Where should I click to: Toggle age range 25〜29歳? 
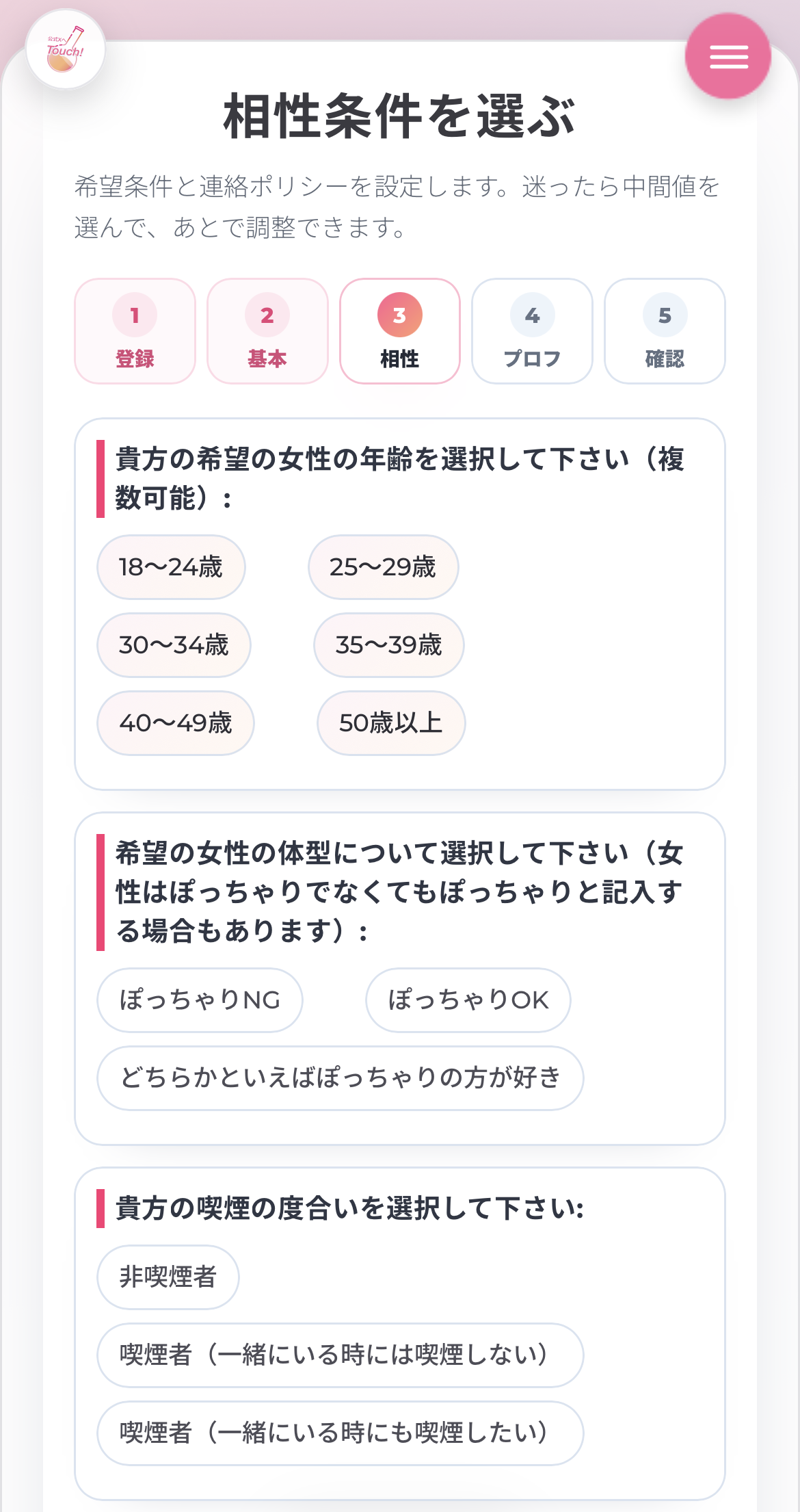[383, 567]
